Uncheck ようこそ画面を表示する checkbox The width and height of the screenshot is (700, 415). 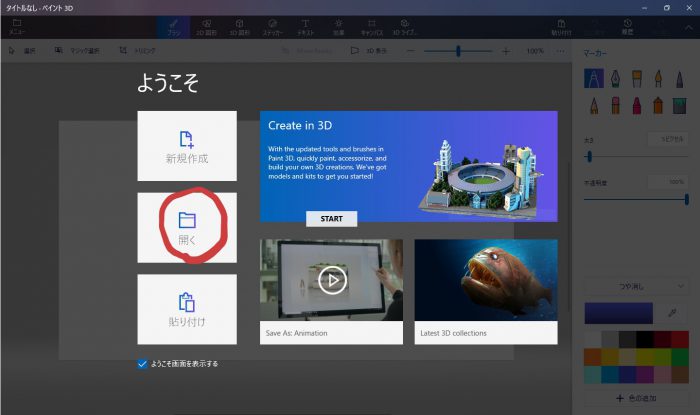[142, 364]
